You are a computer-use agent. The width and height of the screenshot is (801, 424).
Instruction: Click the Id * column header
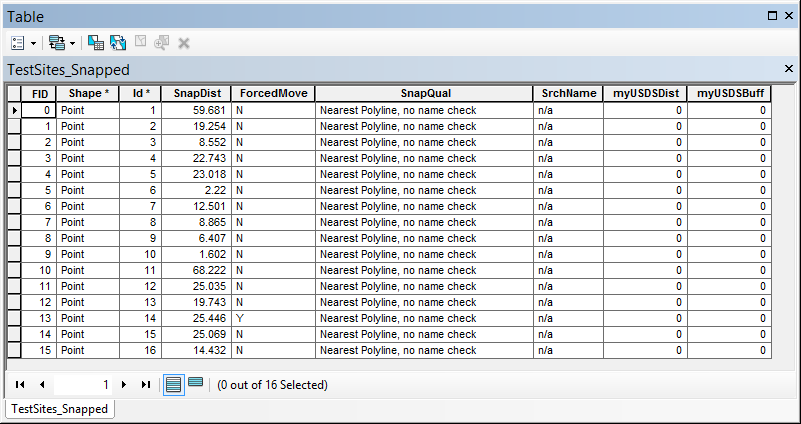coord(140,93)
